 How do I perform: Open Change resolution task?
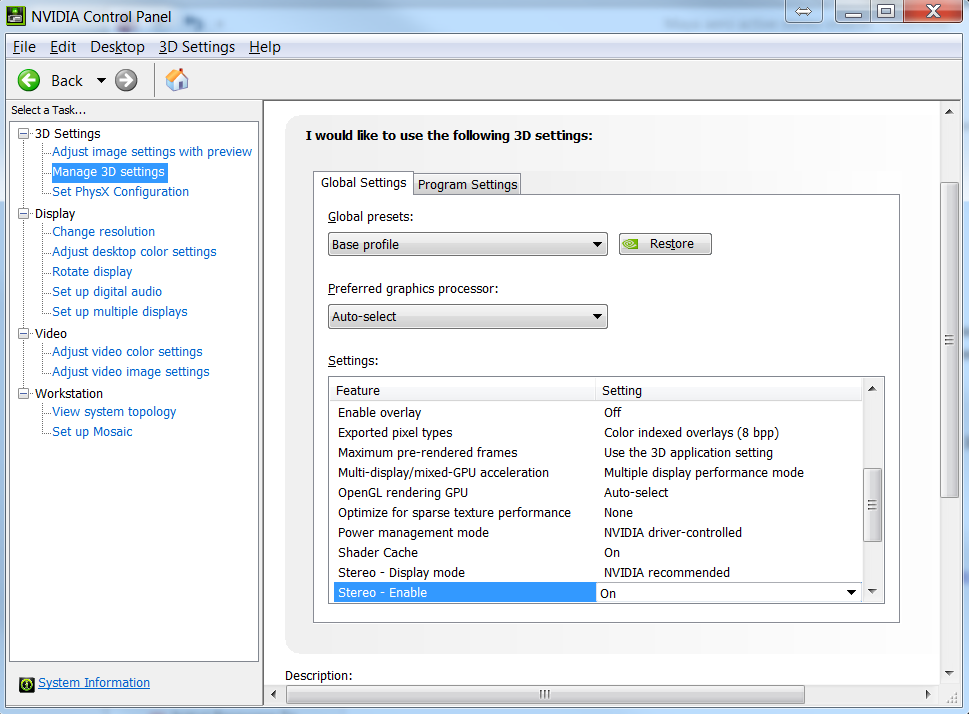pos(103,231)
